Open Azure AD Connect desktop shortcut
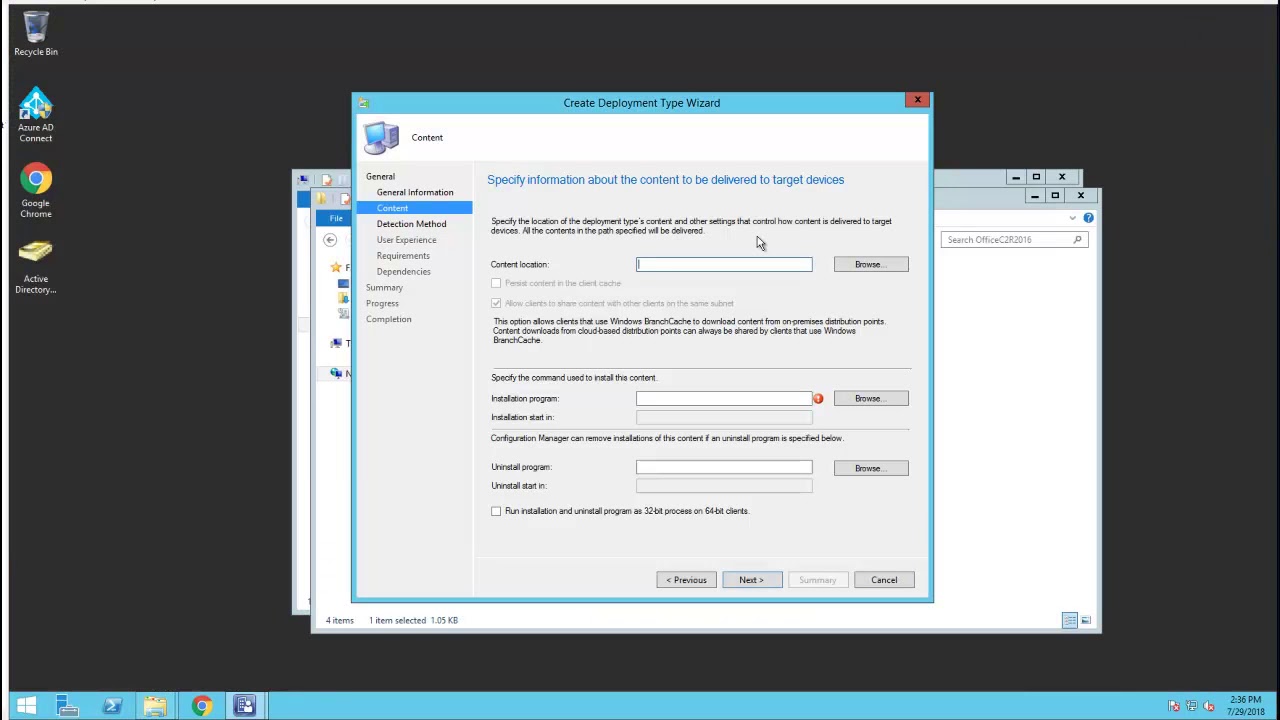The height and width of the screenshot is (720, 1280). click(36, 114)
